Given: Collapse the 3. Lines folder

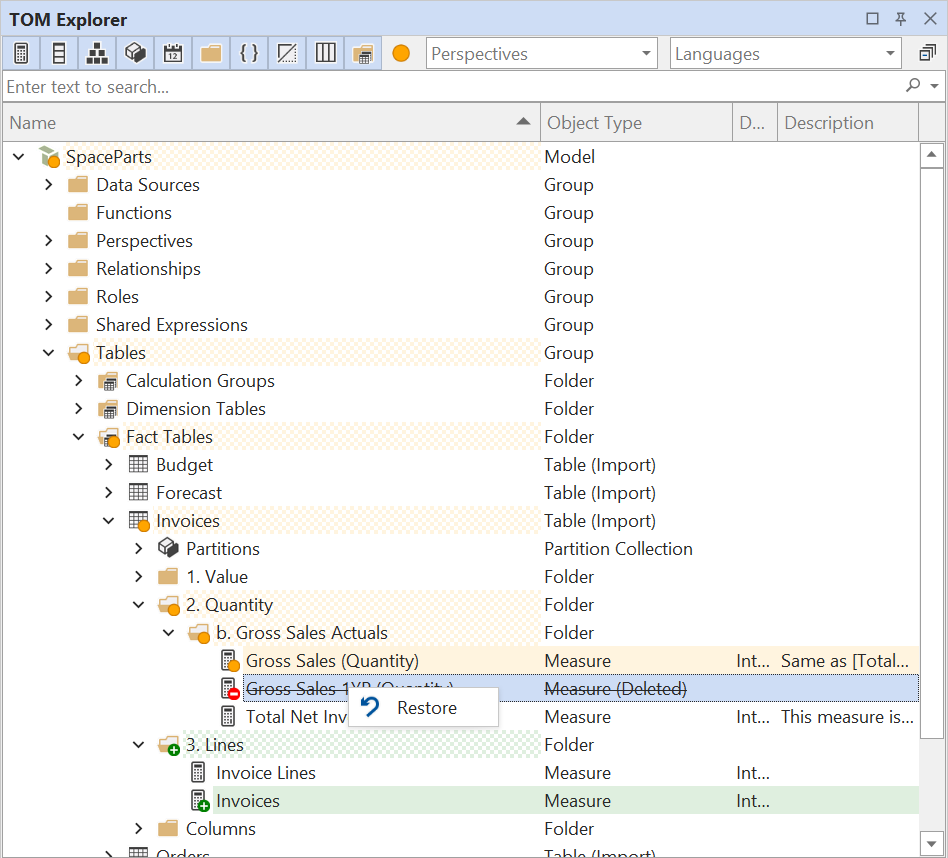Looking at the screenshot, I should [138, 745].
